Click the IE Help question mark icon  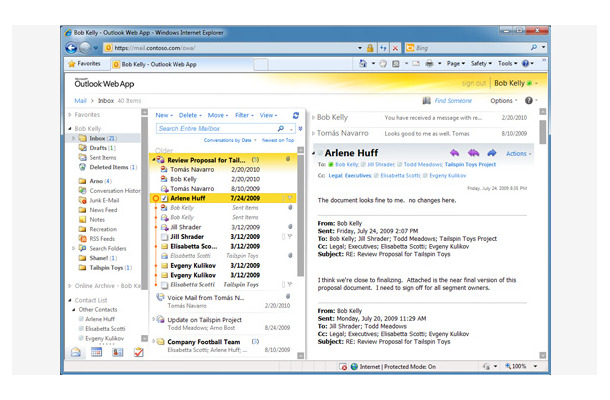[x=525, y=63]
